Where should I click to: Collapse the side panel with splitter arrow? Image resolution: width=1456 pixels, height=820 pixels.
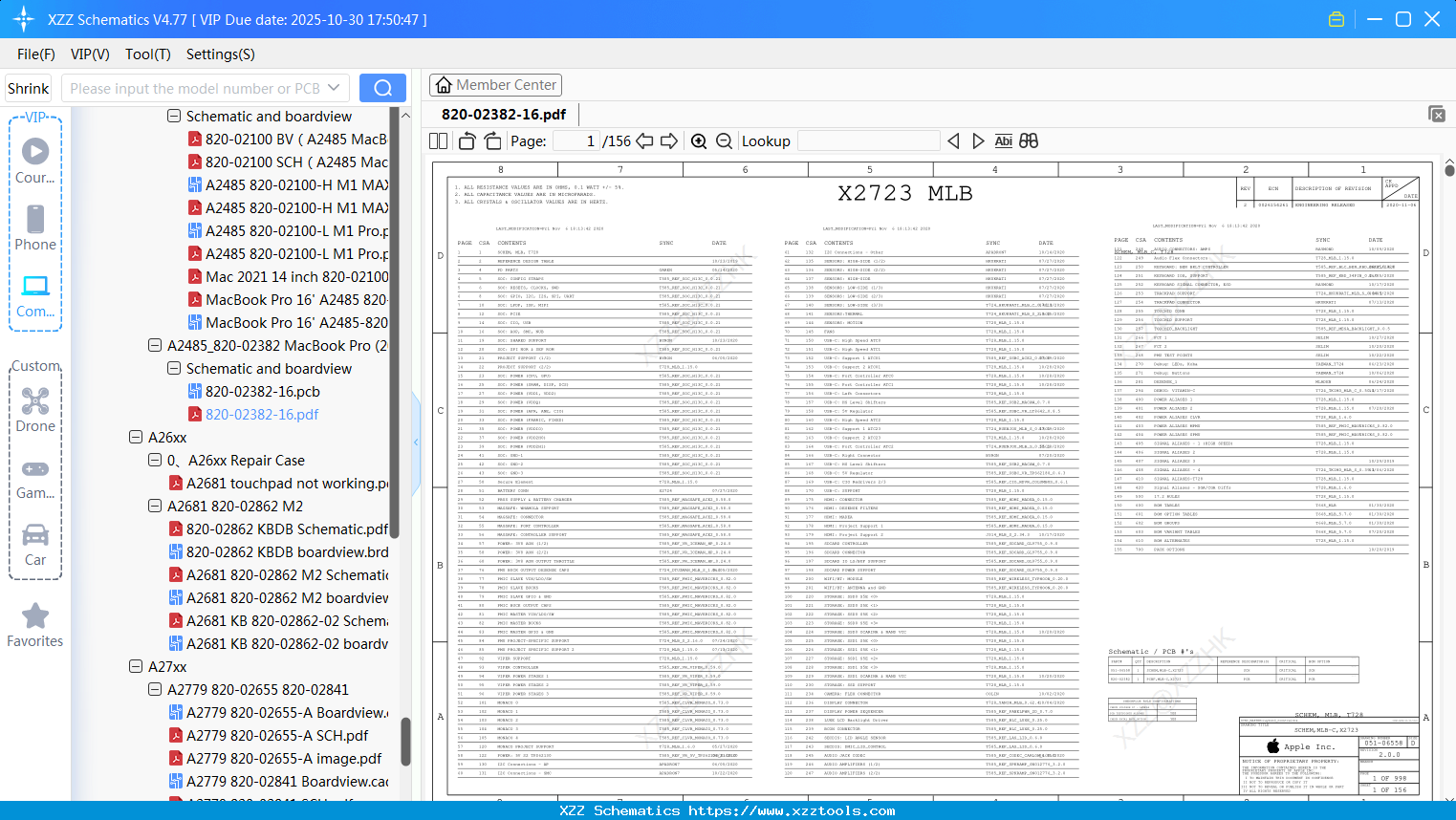coord(416,442)
